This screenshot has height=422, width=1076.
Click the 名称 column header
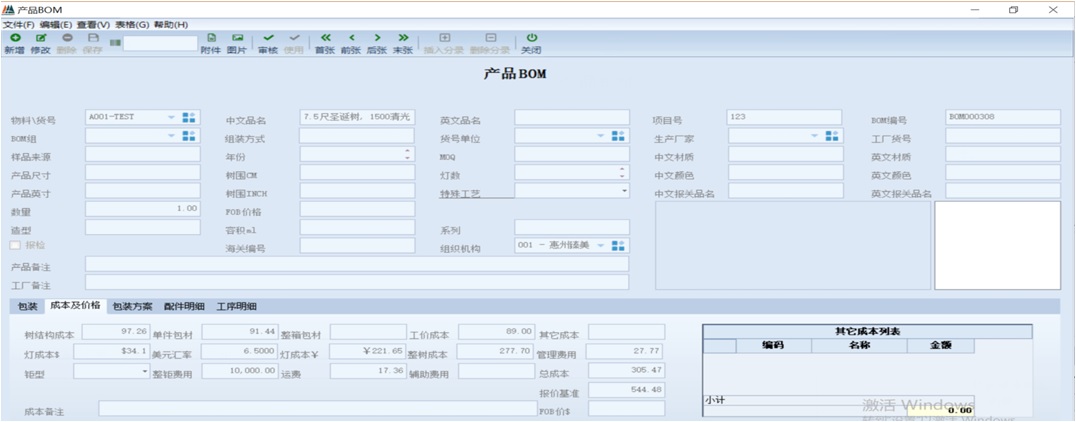click(859, 346)
